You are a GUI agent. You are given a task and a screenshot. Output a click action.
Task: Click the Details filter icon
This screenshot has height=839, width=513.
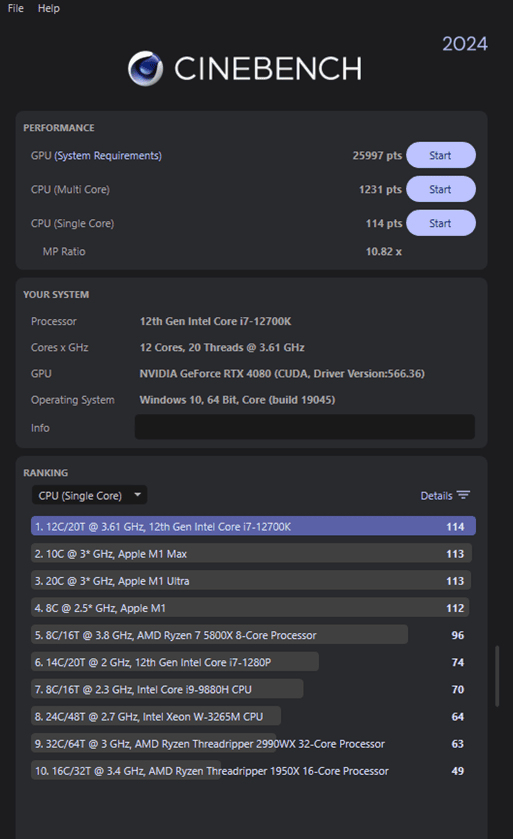463,495
